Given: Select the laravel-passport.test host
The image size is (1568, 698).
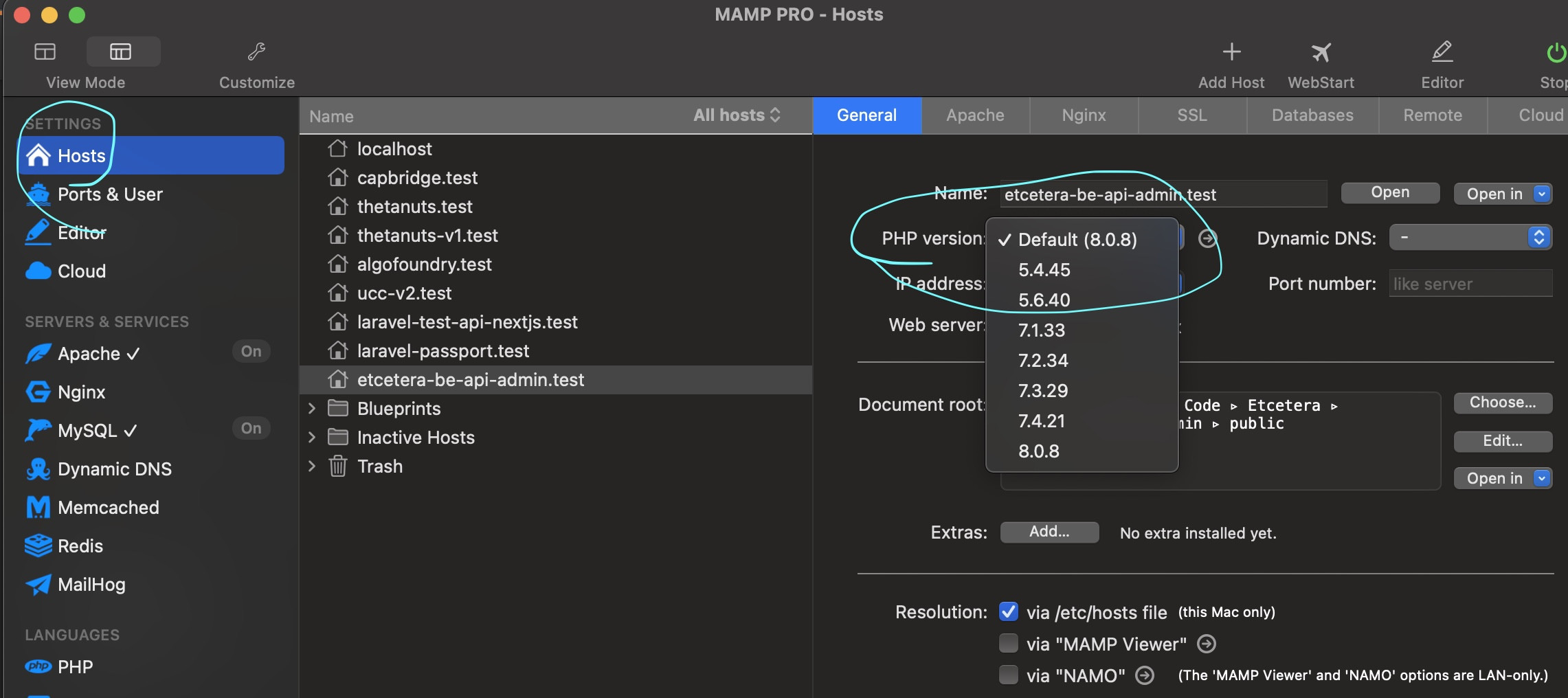Looking at the screenshot, I should [443, 351].
